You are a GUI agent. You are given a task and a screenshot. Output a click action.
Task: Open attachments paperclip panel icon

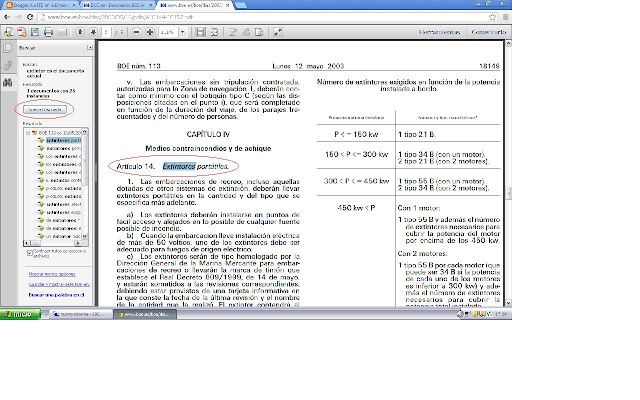pos(8,65)
